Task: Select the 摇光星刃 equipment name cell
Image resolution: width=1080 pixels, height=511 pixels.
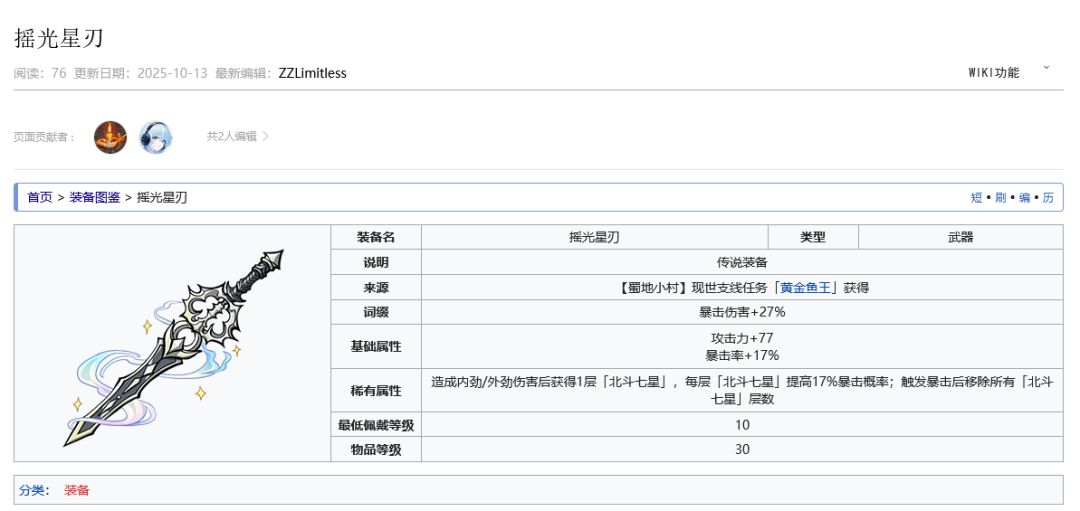Action: [x=594, y=237]
